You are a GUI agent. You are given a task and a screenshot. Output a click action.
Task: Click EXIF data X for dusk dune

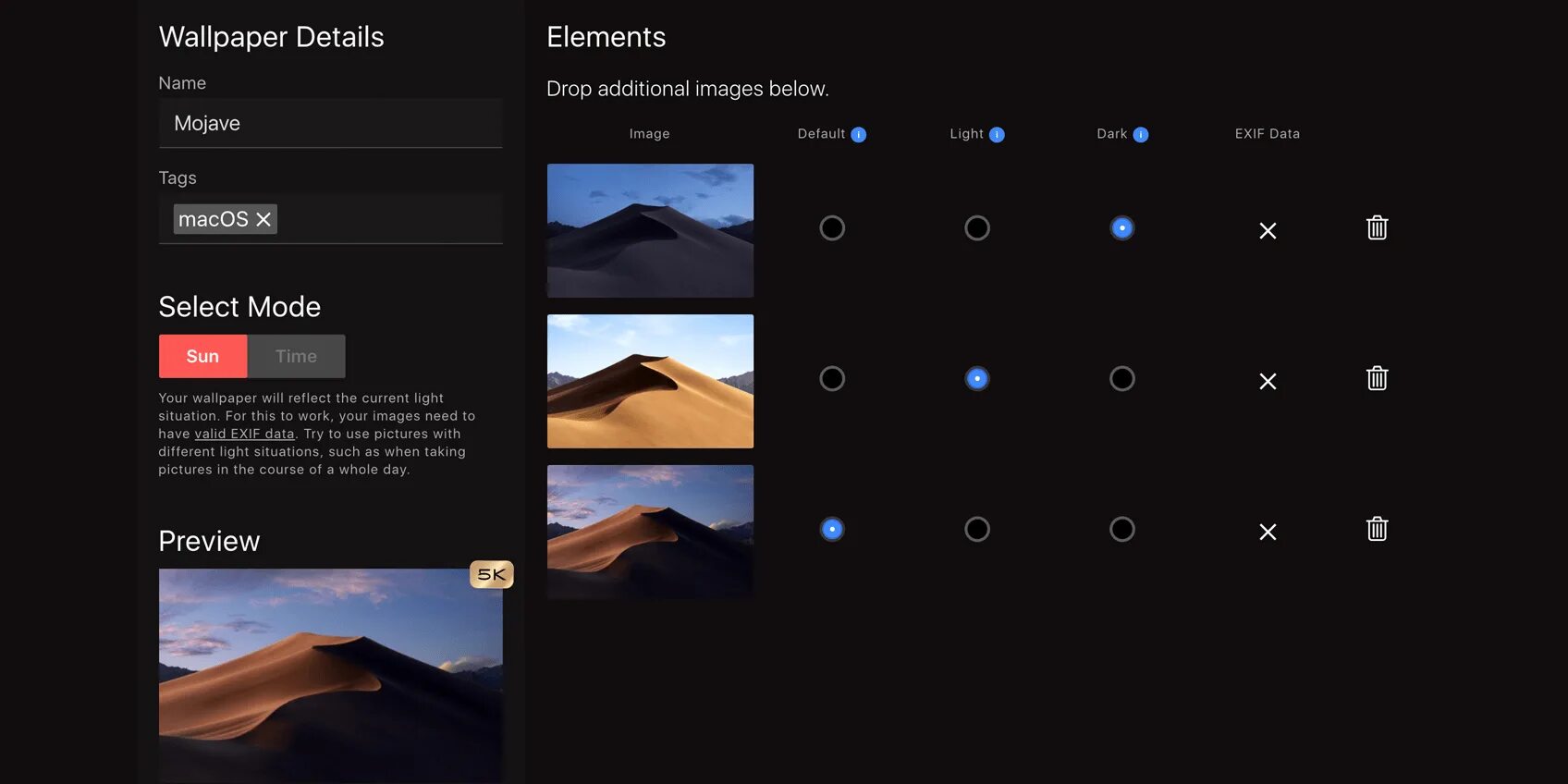[1268, 532]
